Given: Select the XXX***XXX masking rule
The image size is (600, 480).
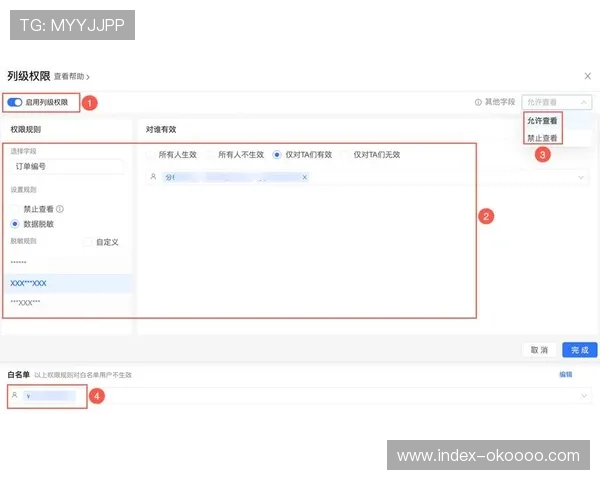Looking at the screenshot, I should click(68, 283).
